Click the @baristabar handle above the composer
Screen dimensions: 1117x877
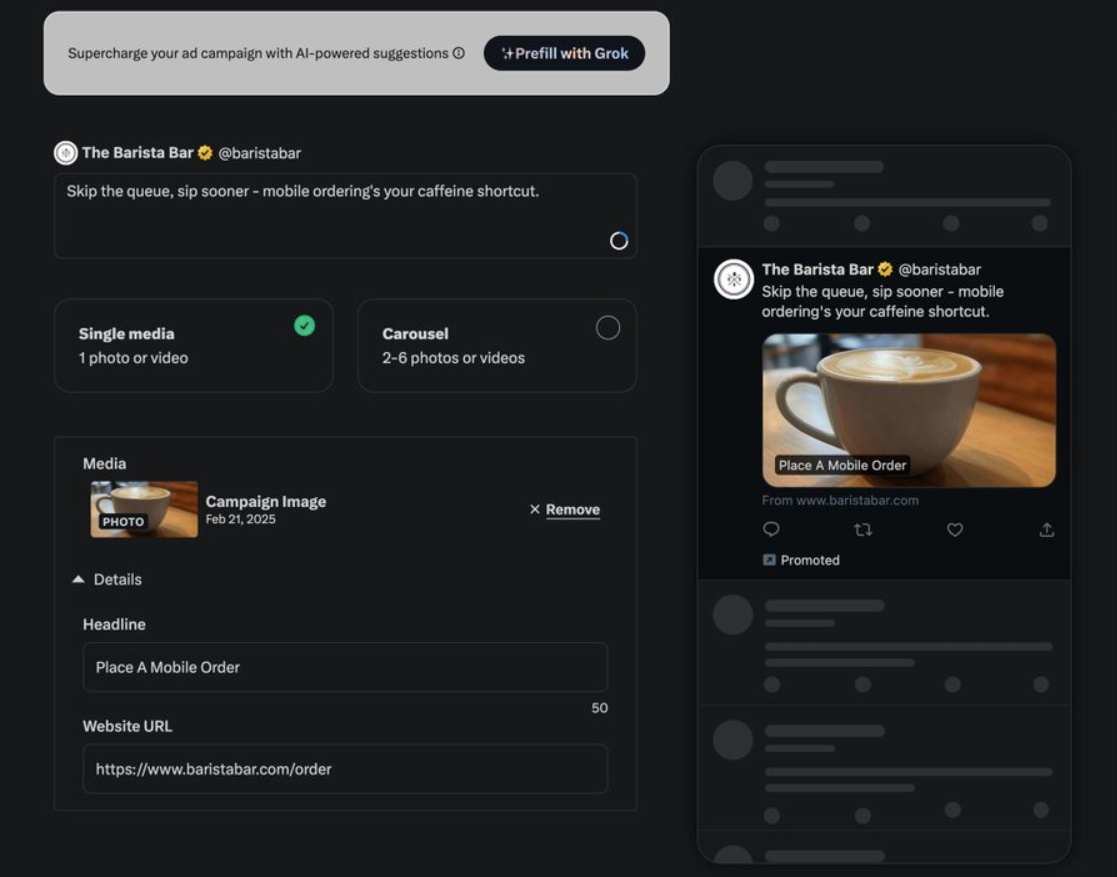[x=259, y=153]
